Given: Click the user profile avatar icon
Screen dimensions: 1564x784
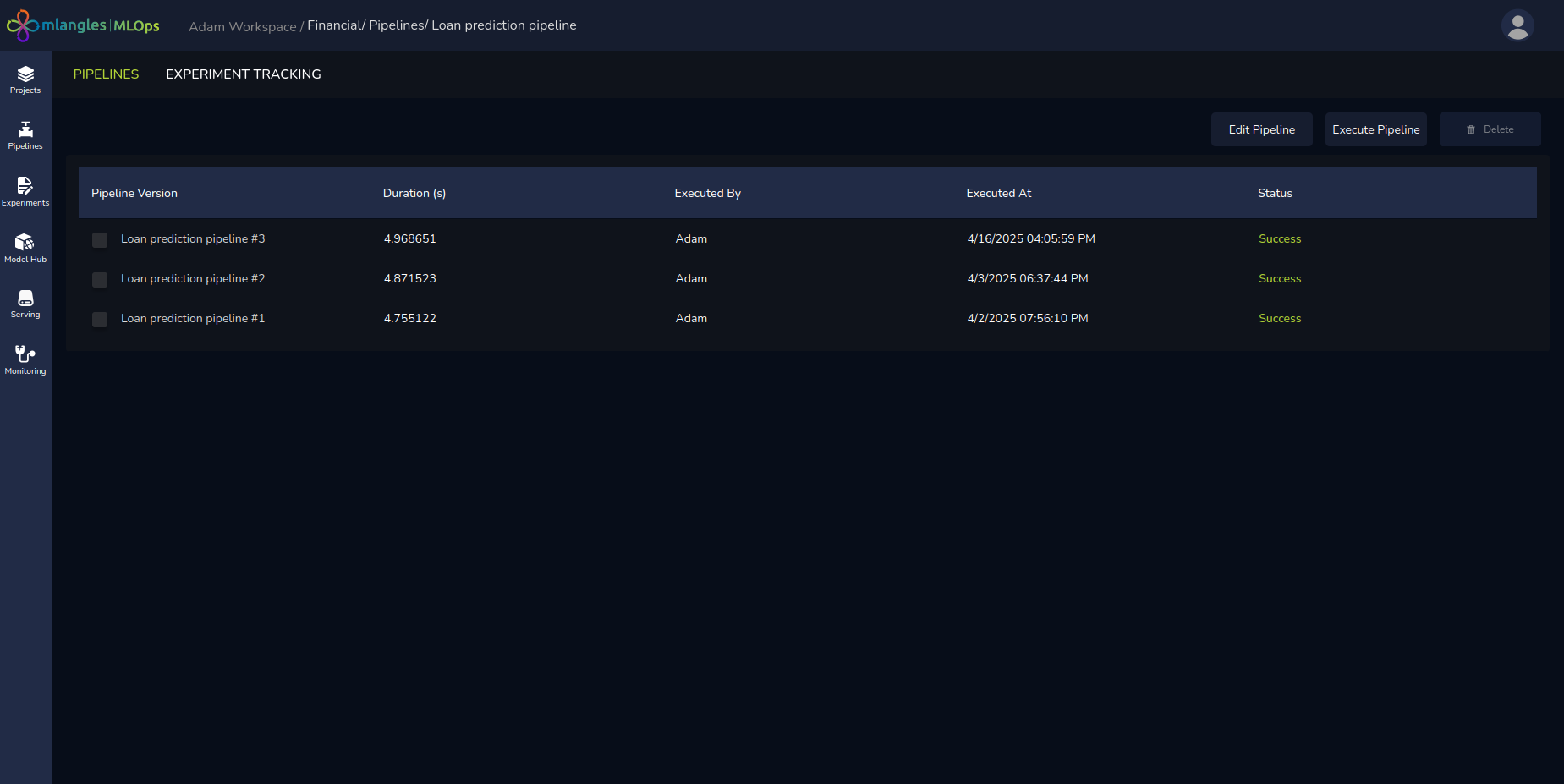Looking at the screenshot, I should [x=1517, y=25].
